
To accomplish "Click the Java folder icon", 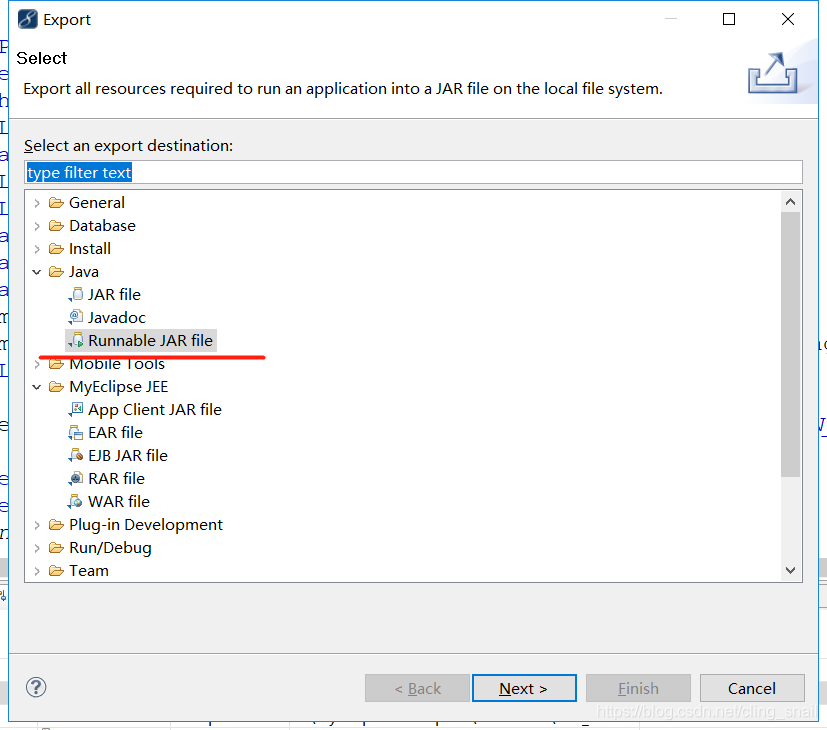I will pyautogui.click(x=56, y=272).
